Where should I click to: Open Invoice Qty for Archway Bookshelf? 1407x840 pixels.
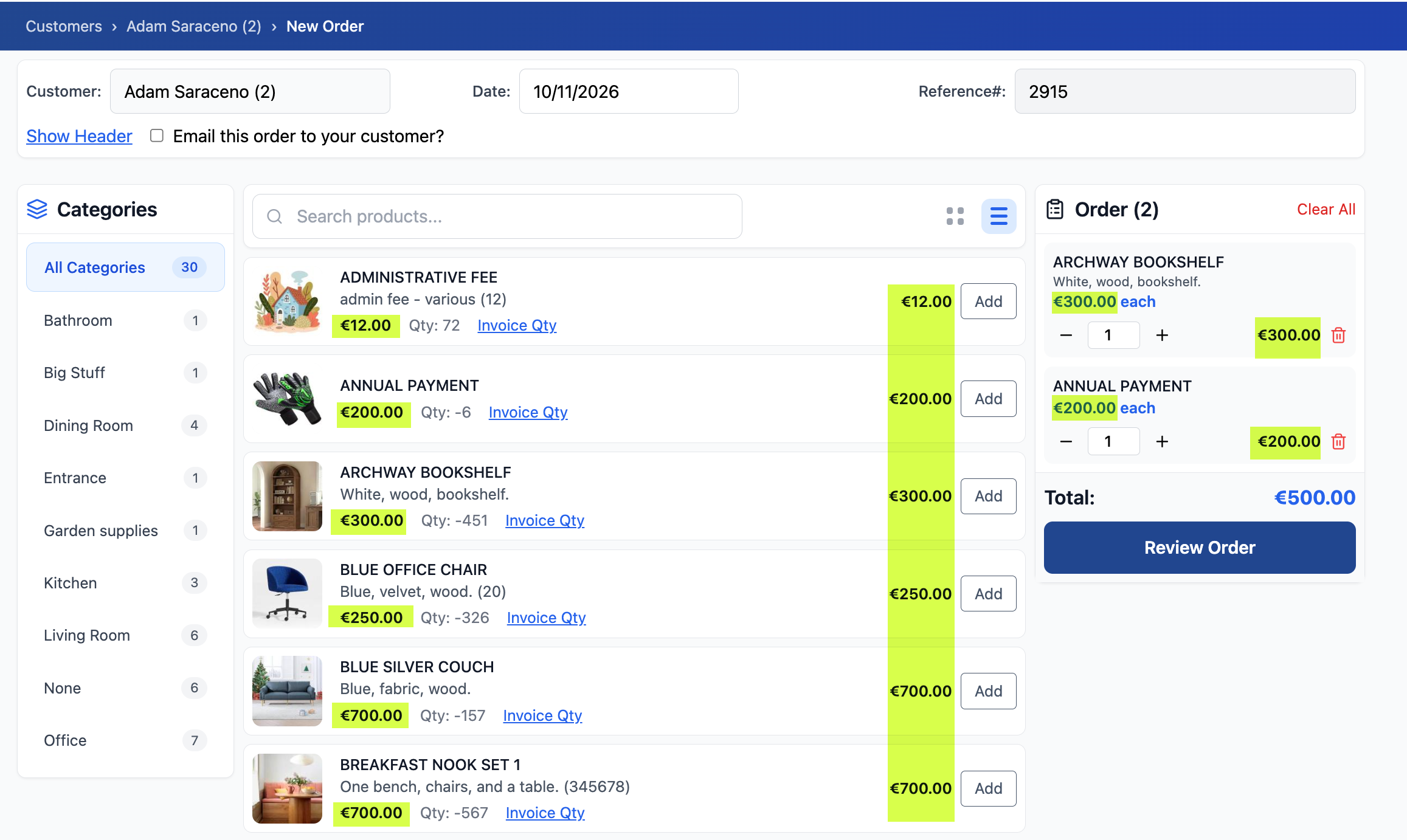[x=545, y=520]
